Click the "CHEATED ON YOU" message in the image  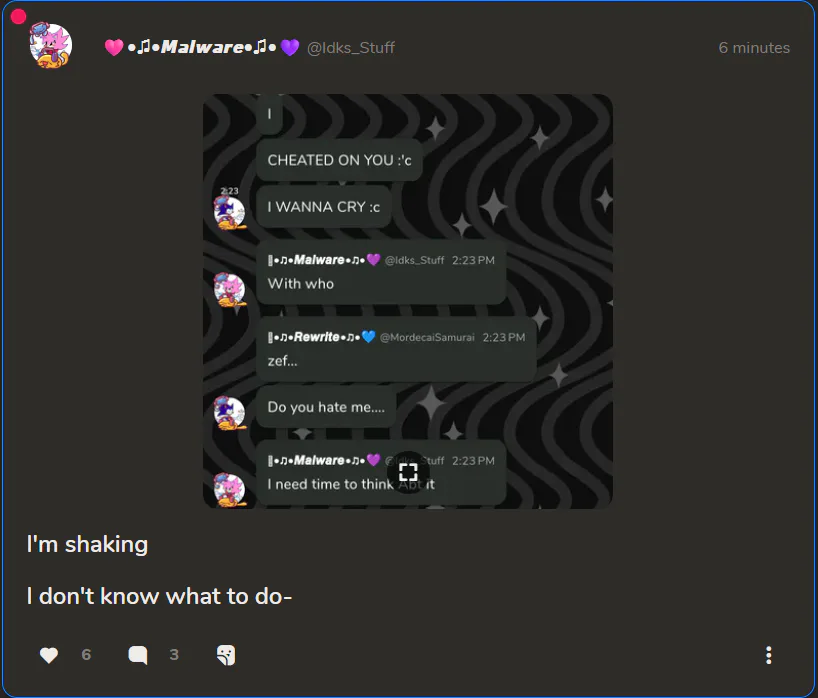(x=339, y=160)
